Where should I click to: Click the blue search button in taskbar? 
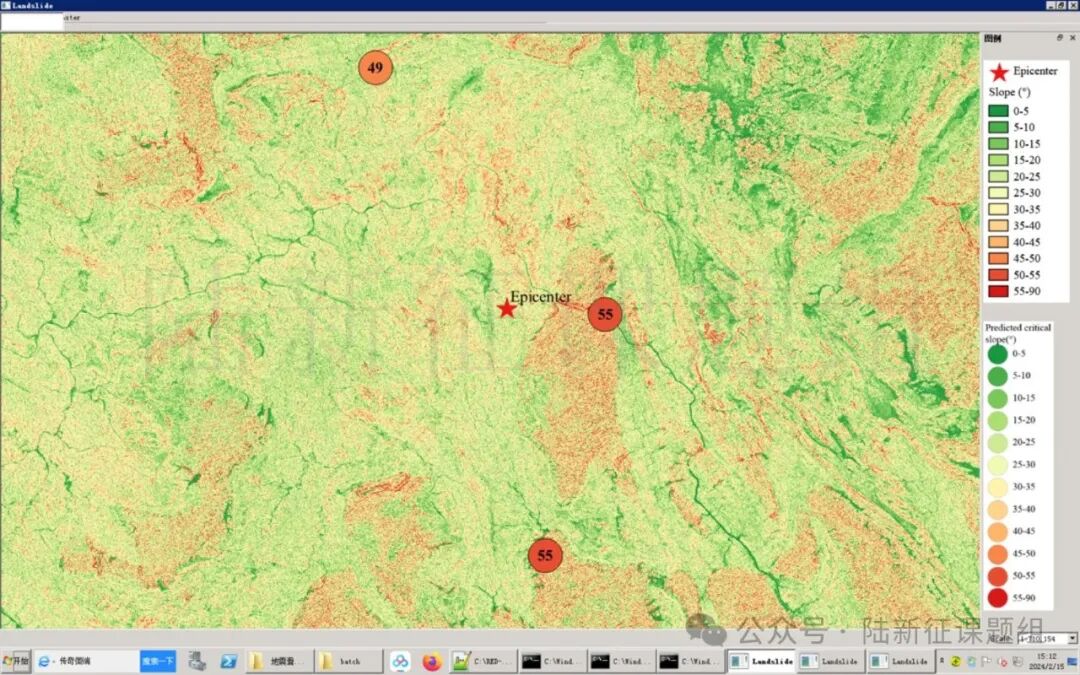click(157, 661)
